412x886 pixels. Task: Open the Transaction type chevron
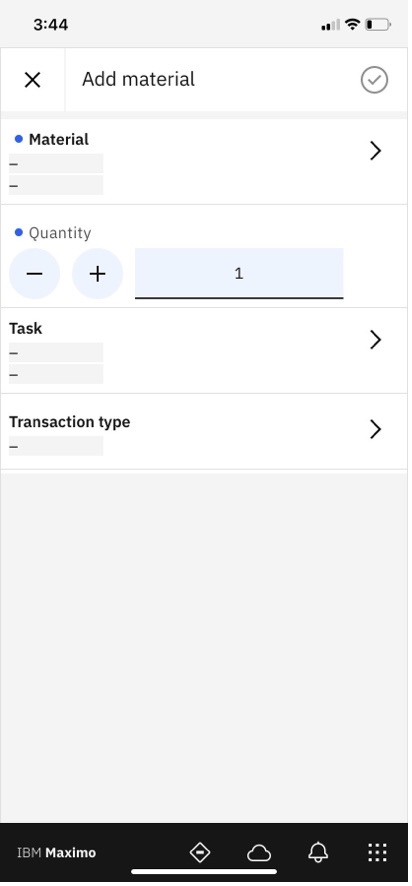[x=375, y=429]
